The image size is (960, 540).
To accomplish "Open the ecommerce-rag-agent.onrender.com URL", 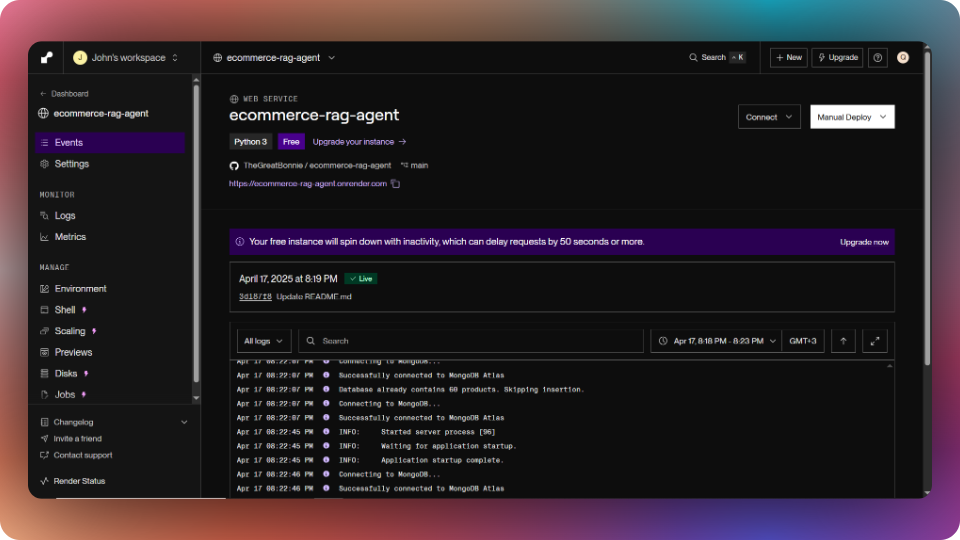I will coord(308,183).
